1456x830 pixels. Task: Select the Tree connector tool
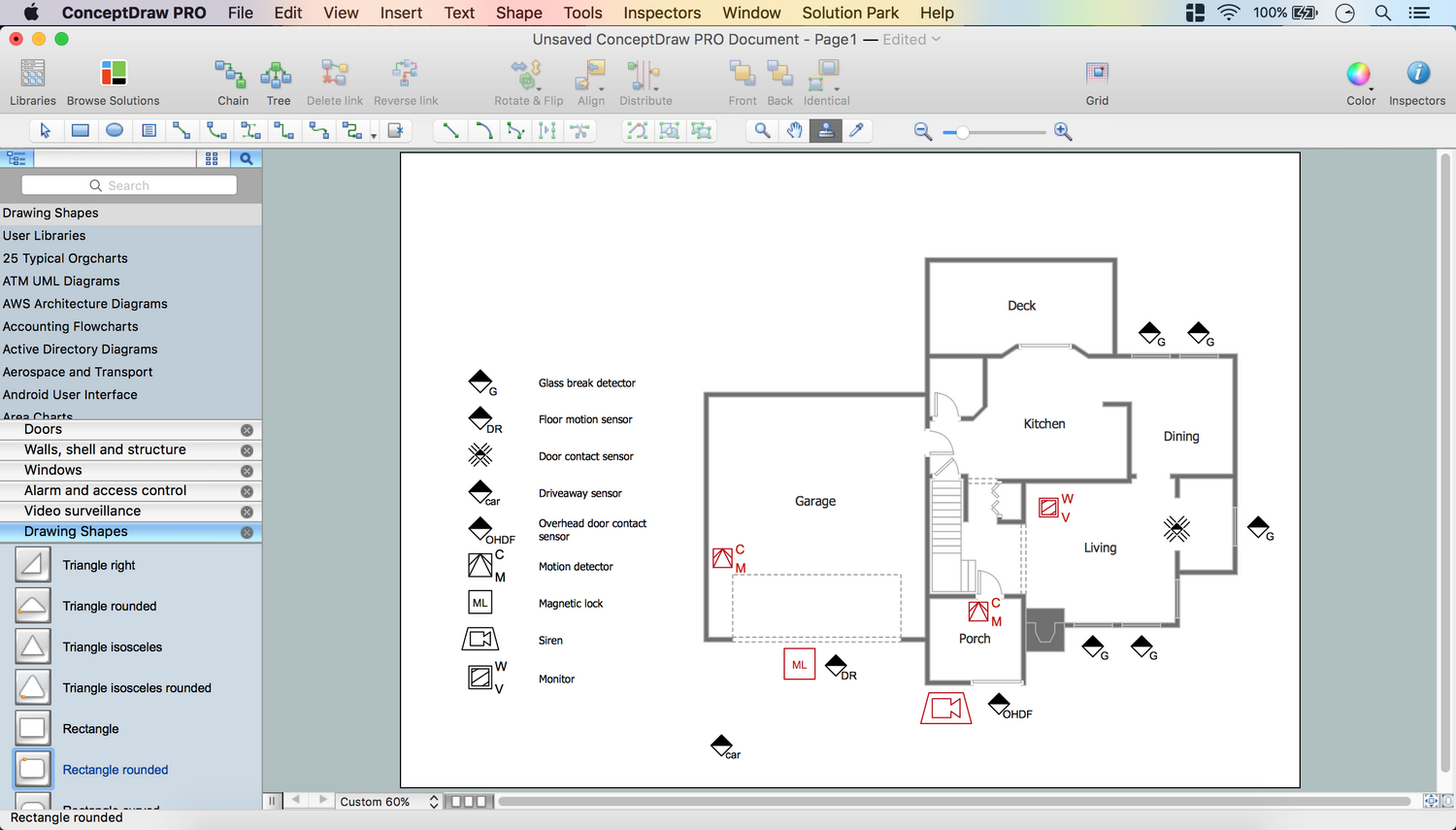point(278,74)
